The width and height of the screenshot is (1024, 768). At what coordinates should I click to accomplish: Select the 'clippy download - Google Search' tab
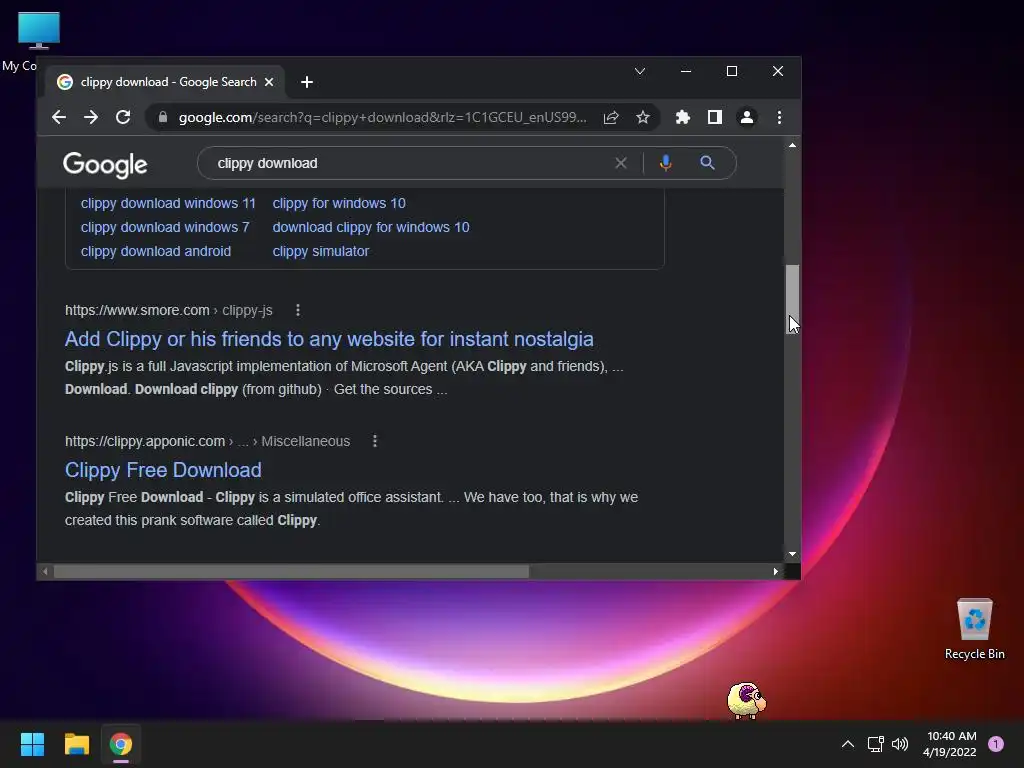165,82
